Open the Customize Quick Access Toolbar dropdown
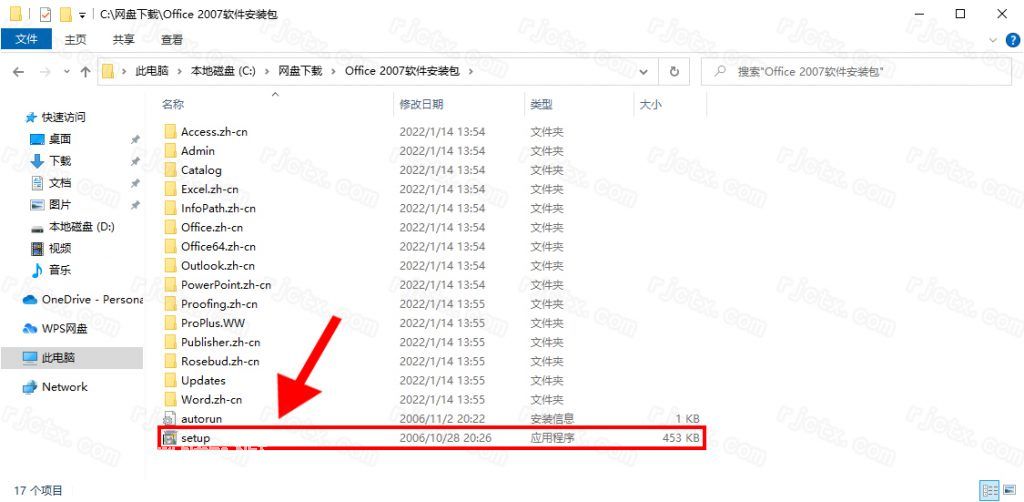This screenshot has height=502, width=1024. pos(82,14)
